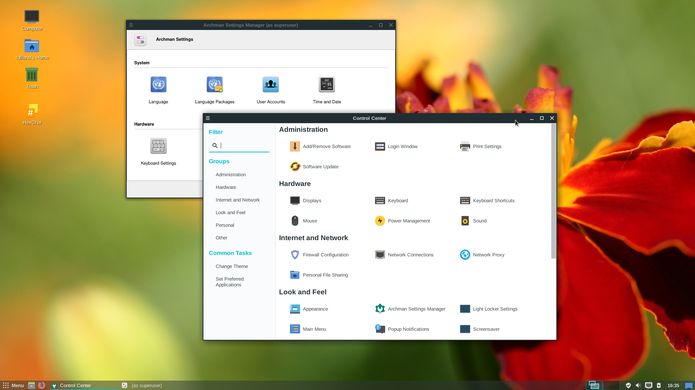Open Network Proxy settings

tap(482, 255)
